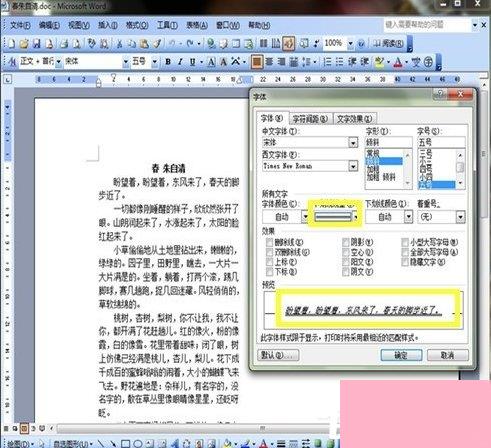491x448 pixels.
Task: Open the 绘图(D) drawing menu button
Action: (x=20, y=444)
